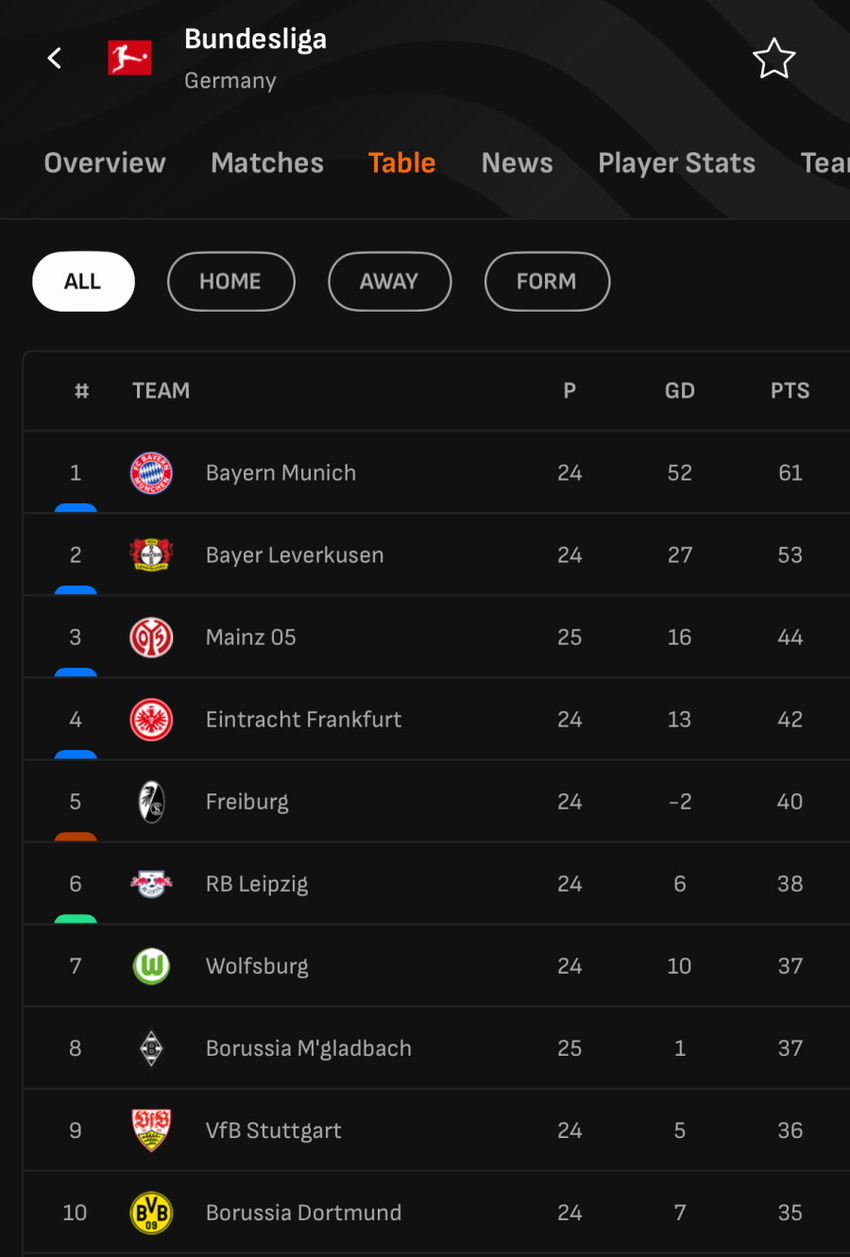
Task: Tap the VfB Stuttgart crest
Action: (x=151, y=1130)
